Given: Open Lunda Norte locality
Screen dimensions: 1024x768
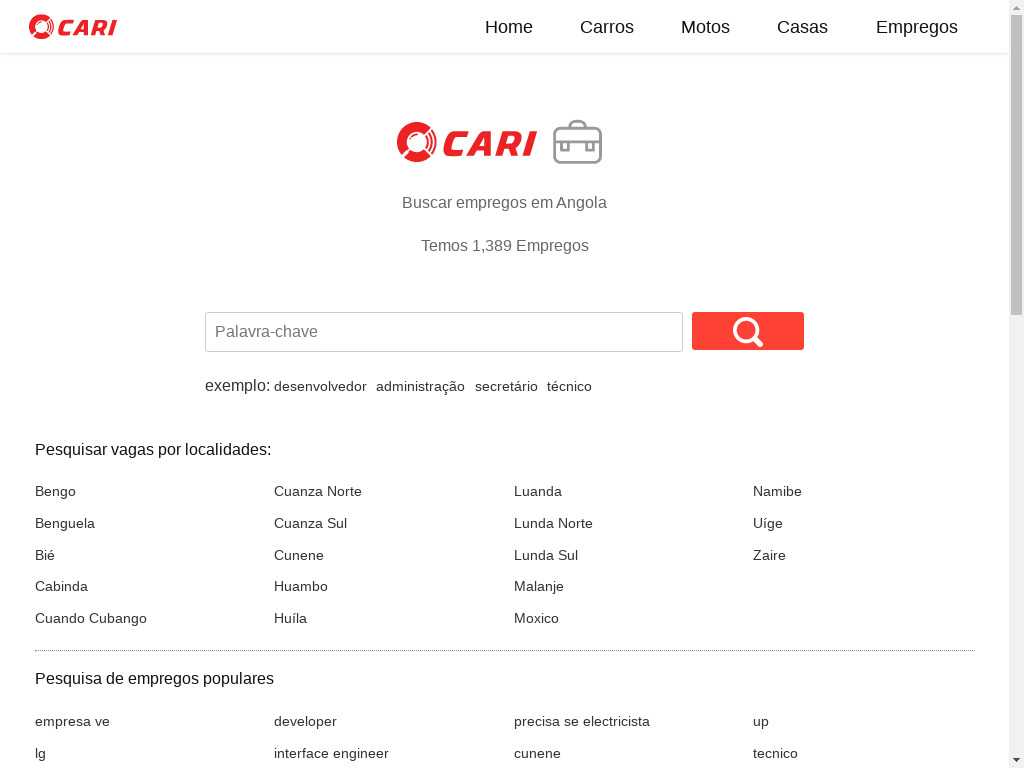Looking at the screenshot, I should coord(553,524).
